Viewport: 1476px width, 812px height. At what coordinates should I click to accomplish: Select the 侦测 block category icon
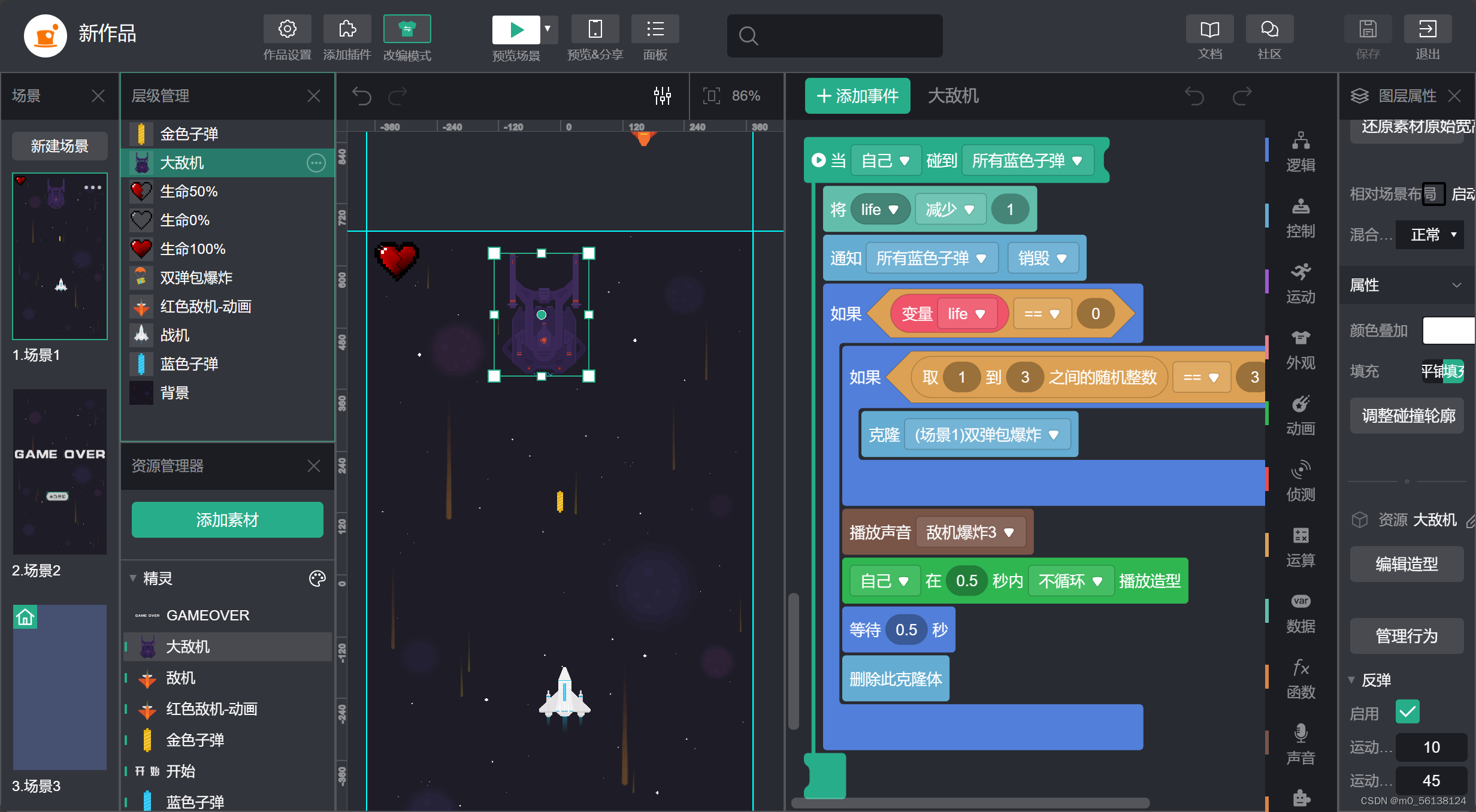tap(1300, 470)
